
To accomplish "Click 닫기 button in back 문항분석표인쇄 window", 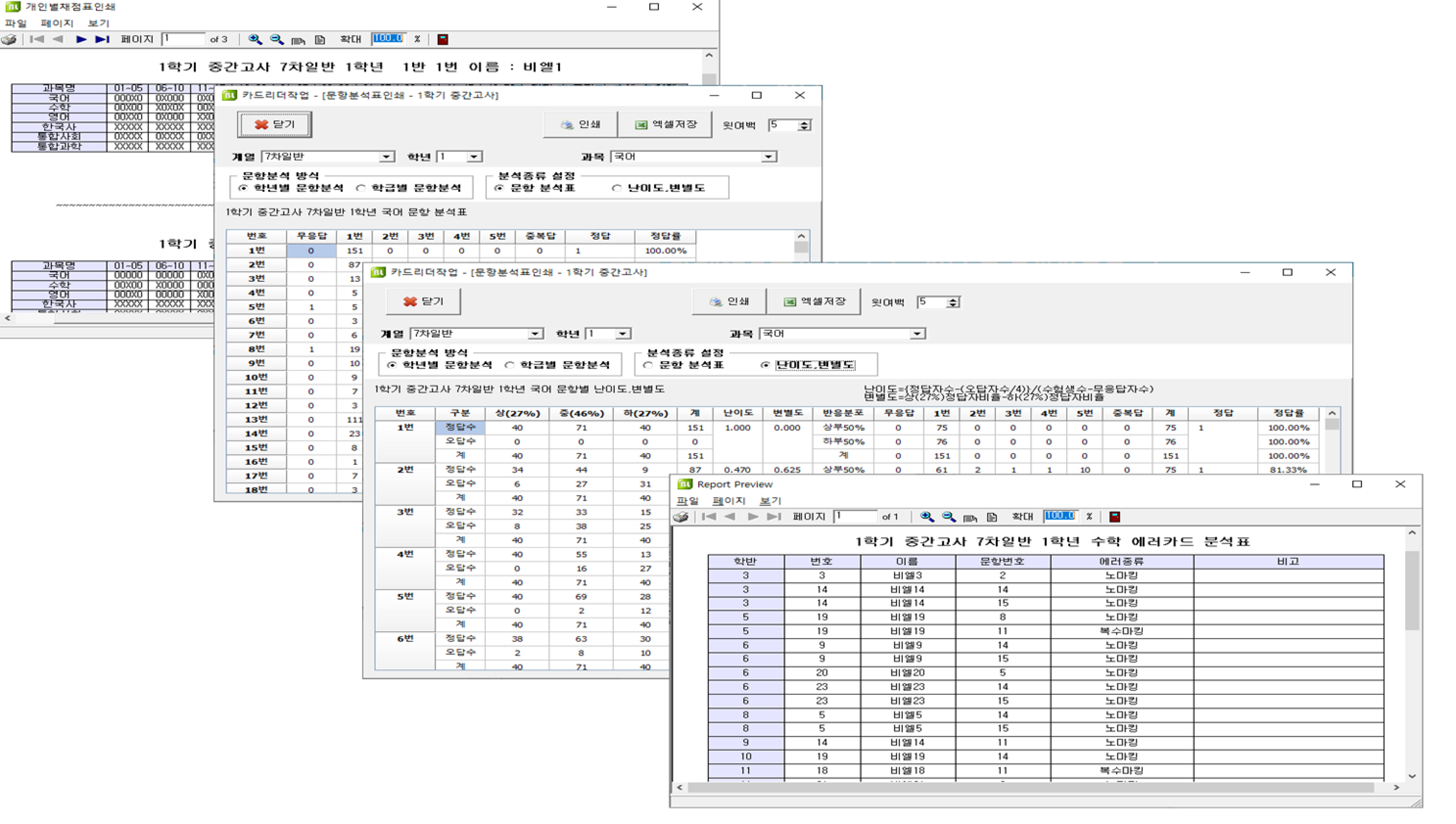I will (x=275, y=125).
